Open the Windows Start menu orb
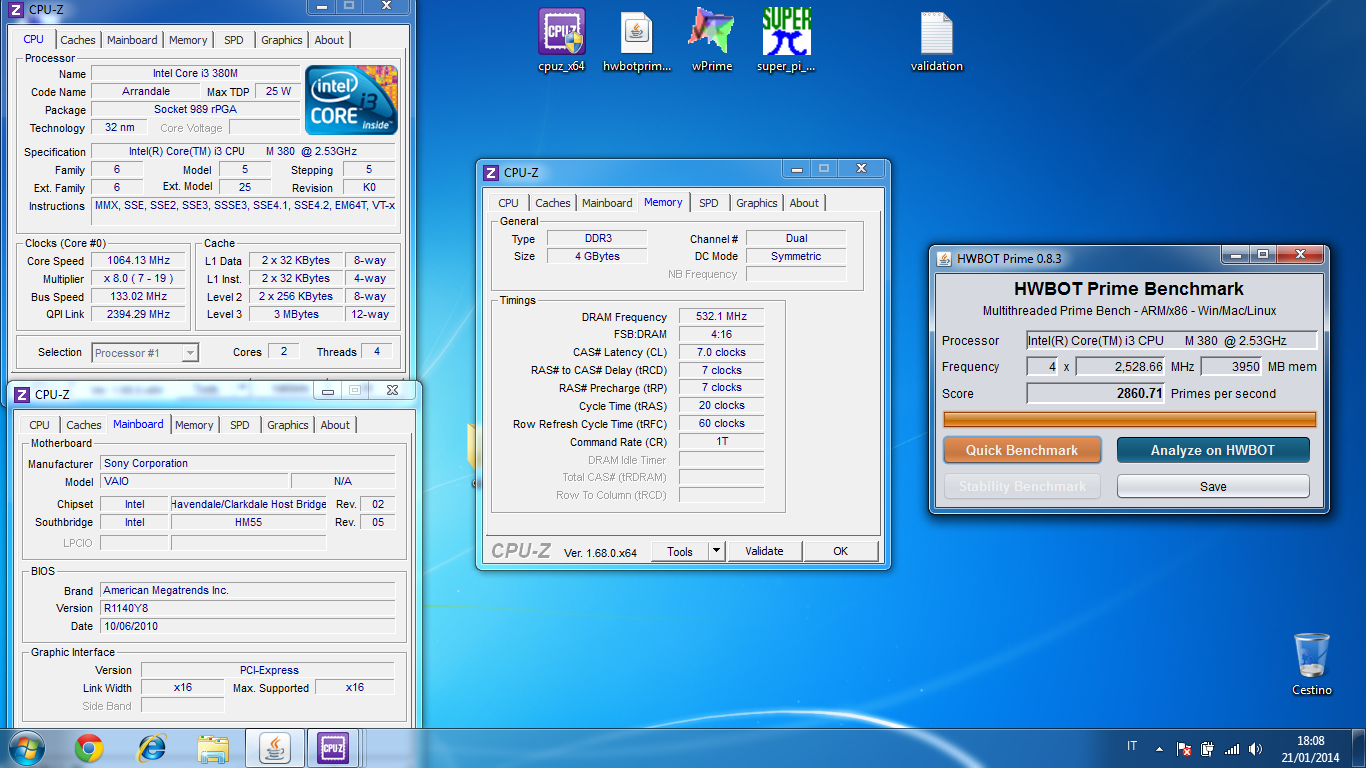Viewport: 1366px width, 768px height. coord(27,748)
